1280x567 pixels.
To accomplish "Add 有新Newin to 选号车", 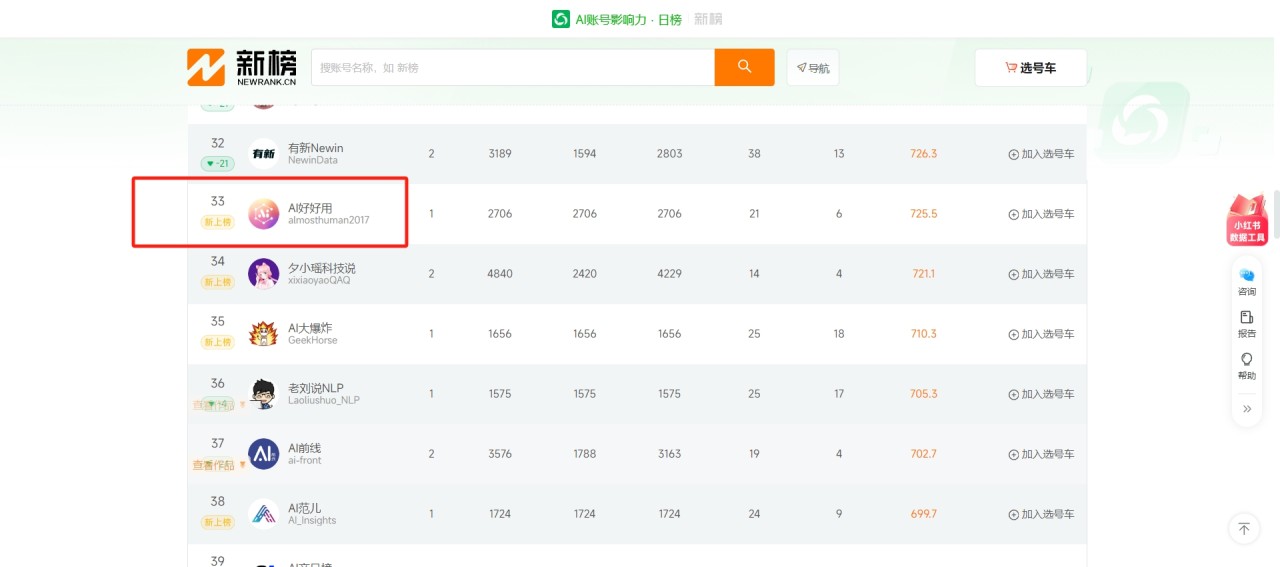I will (x=1041, y=154).
